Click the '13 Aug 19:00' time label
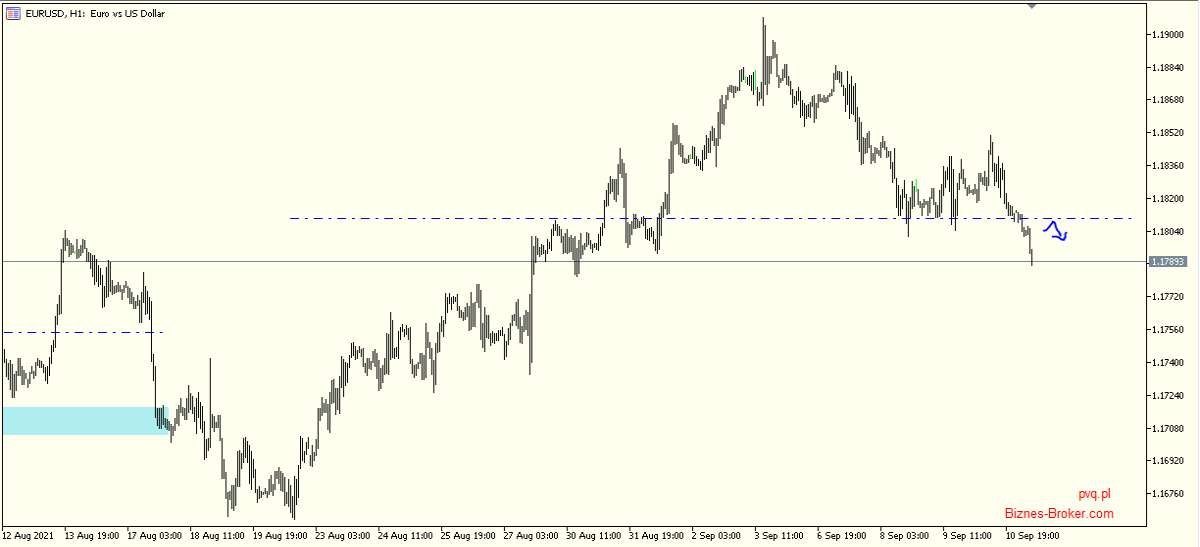The width and height of the screenshot is (1200, 547). tap(93, 536)
